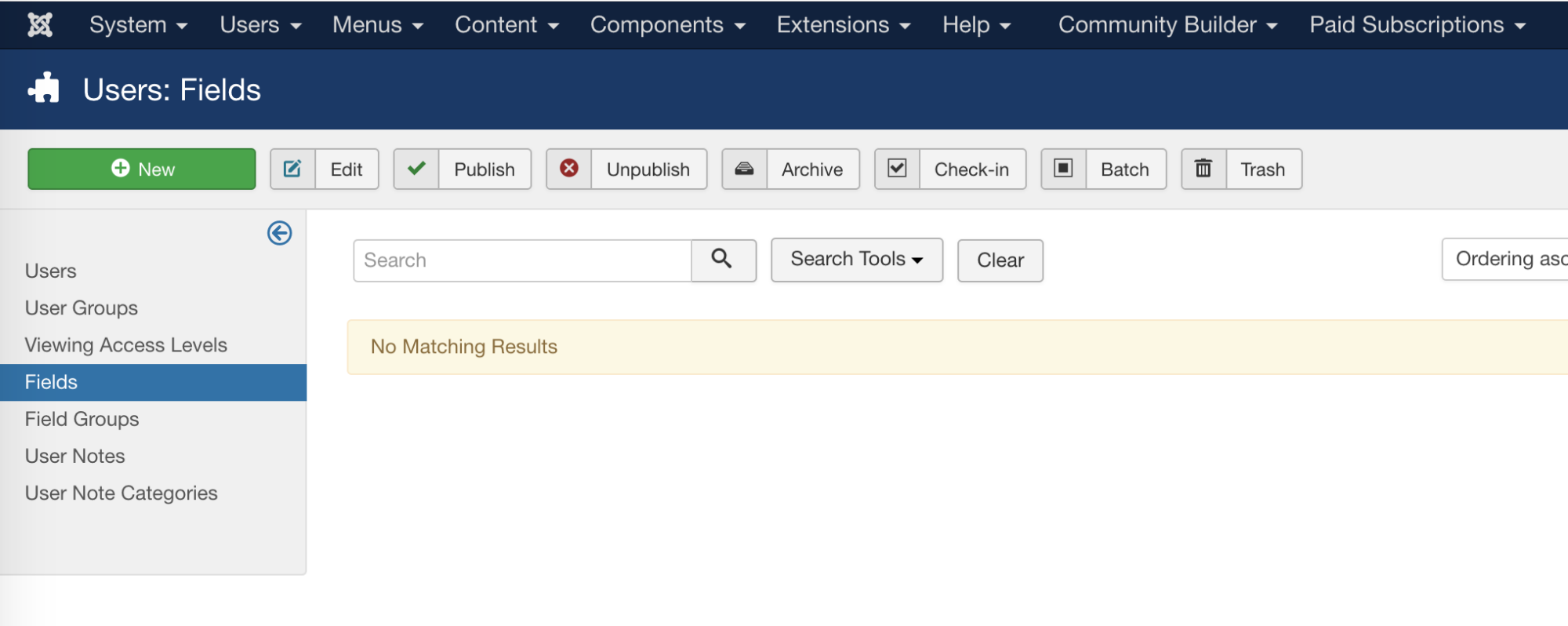Create a new field with New button
Viewport: 1568px width, 626px height.
142,169
